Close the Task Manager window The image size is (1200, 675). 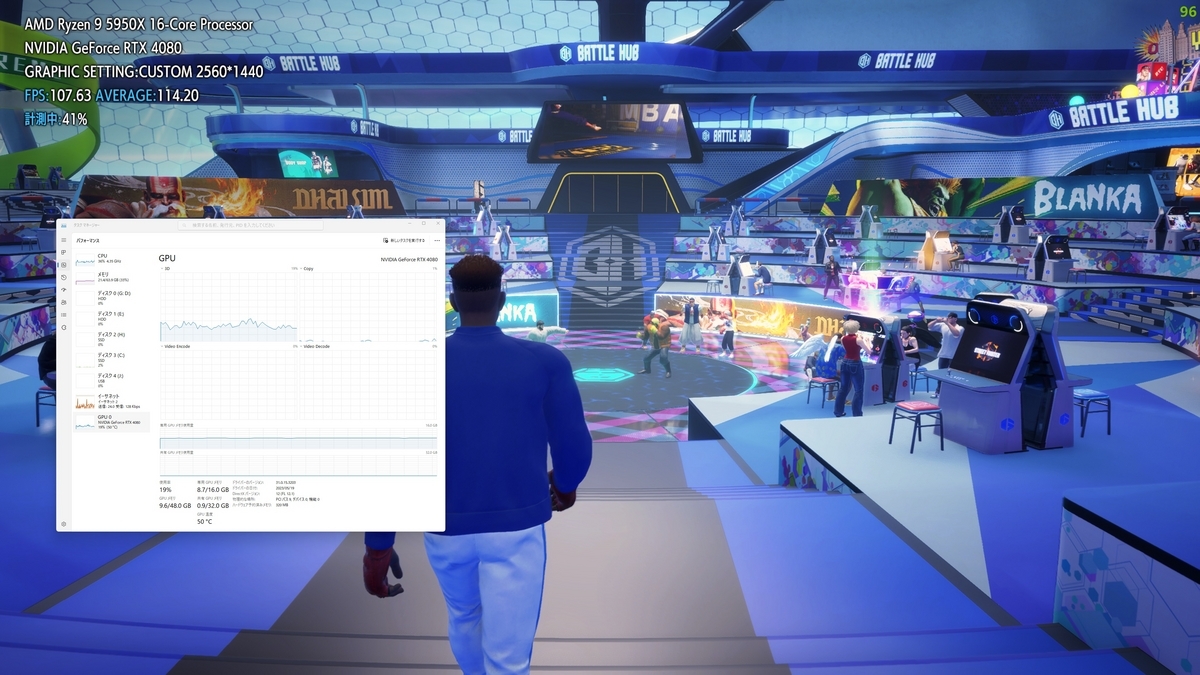tap(438, 223)
